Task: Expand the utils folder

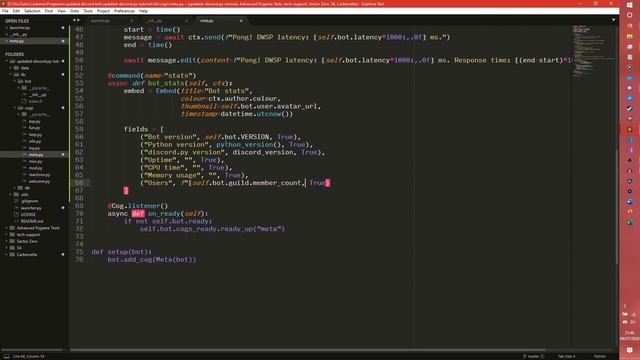Action: (x=11, y=195)
